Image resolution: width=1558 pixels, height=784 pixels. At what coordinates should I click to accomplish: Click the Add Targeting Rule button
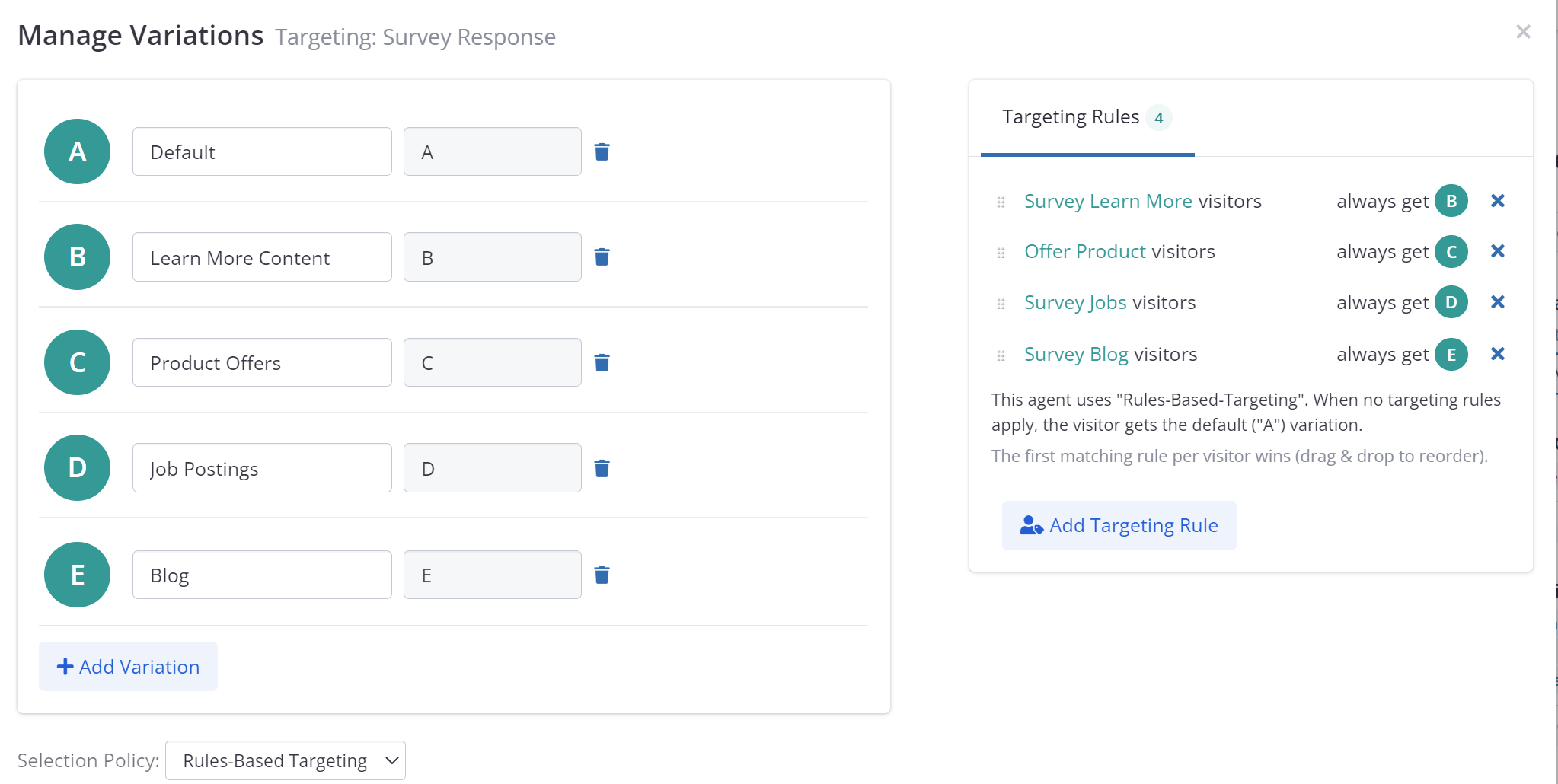[1119, 525]
